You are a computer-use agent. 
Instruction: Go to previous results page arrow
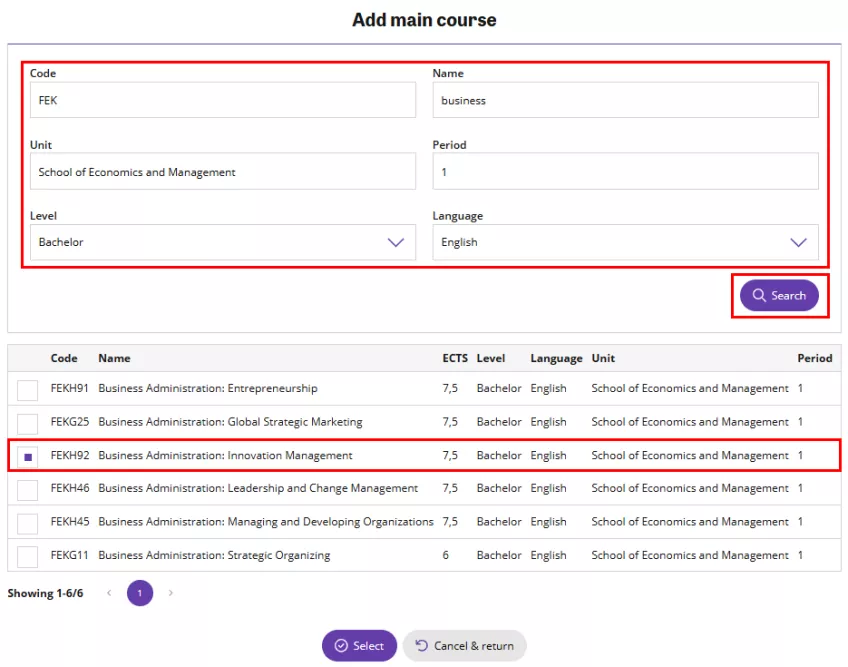tap(109, 594)
